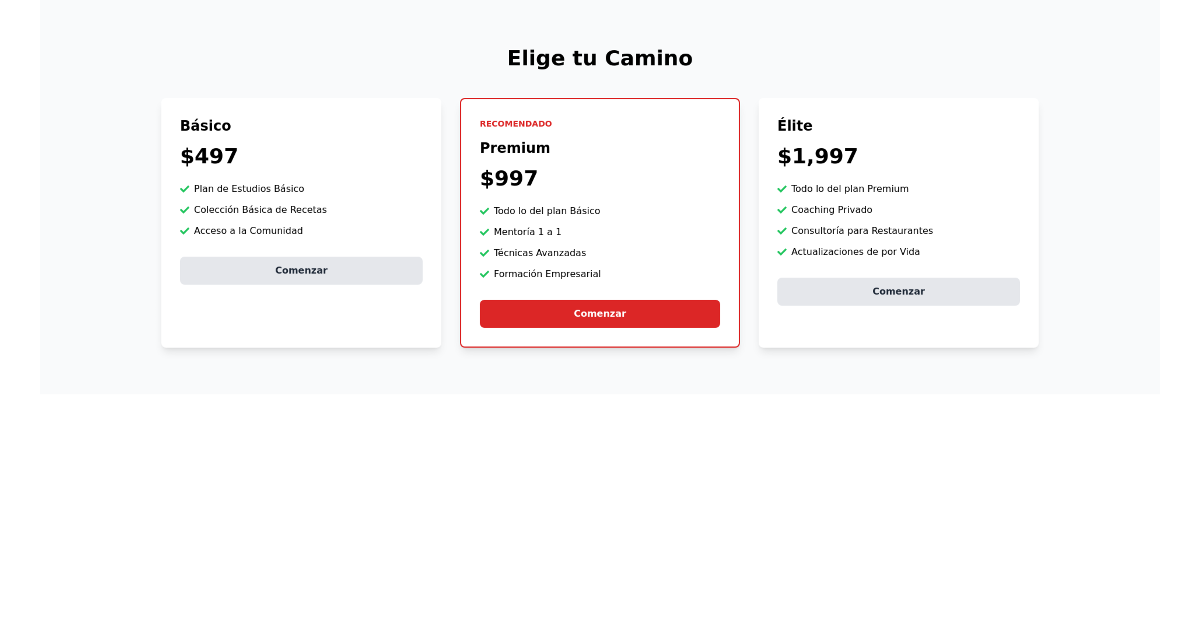Click the checkmark beside Consultoría para Restaurantes
The height and width of the screenshot is (630, 1200).
(x=782, y=230)
